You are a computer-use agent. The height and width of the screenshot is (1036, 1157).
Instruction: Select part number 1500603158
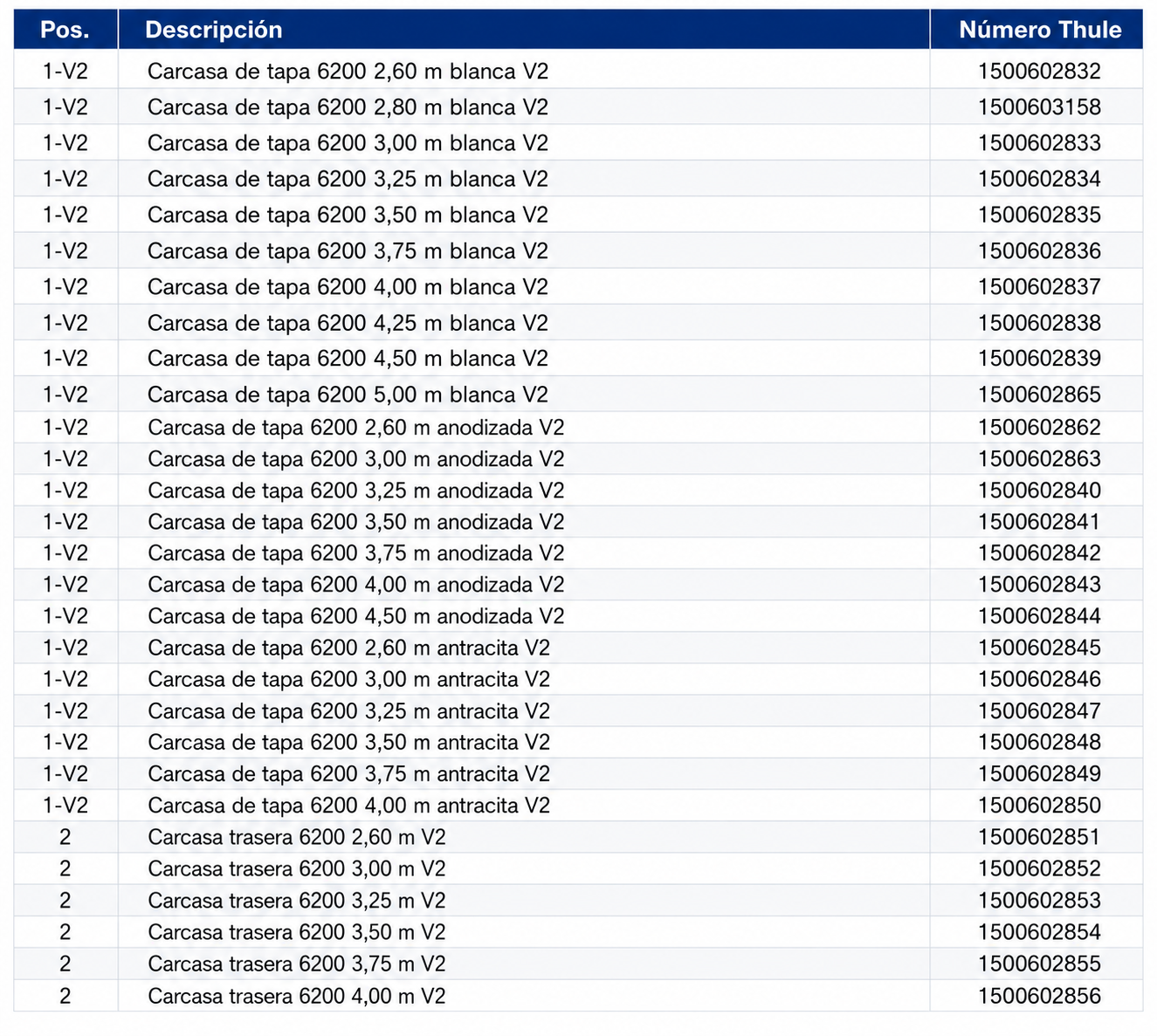[1039, 107]
